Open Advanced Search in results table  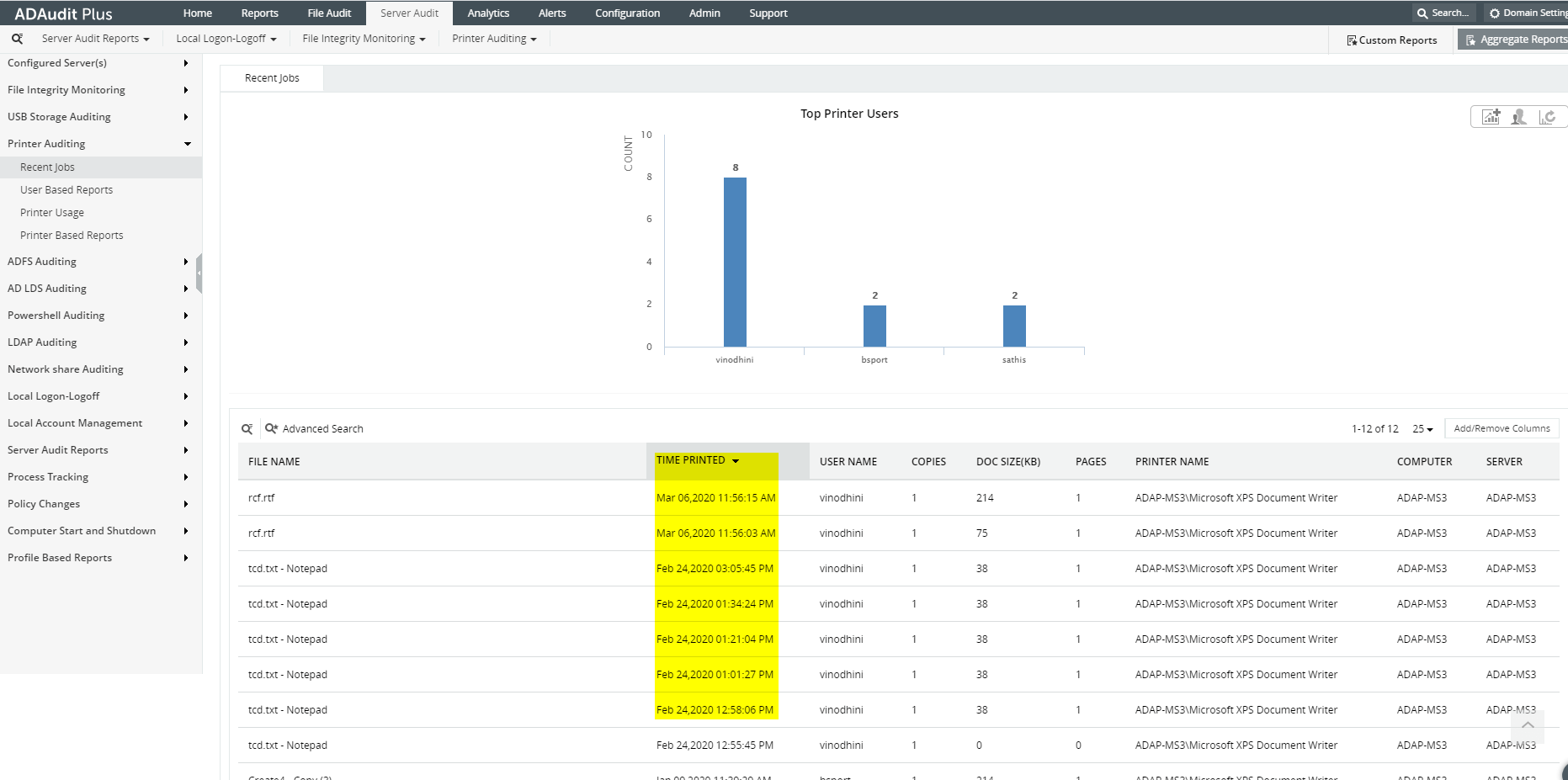pos(314,429)
